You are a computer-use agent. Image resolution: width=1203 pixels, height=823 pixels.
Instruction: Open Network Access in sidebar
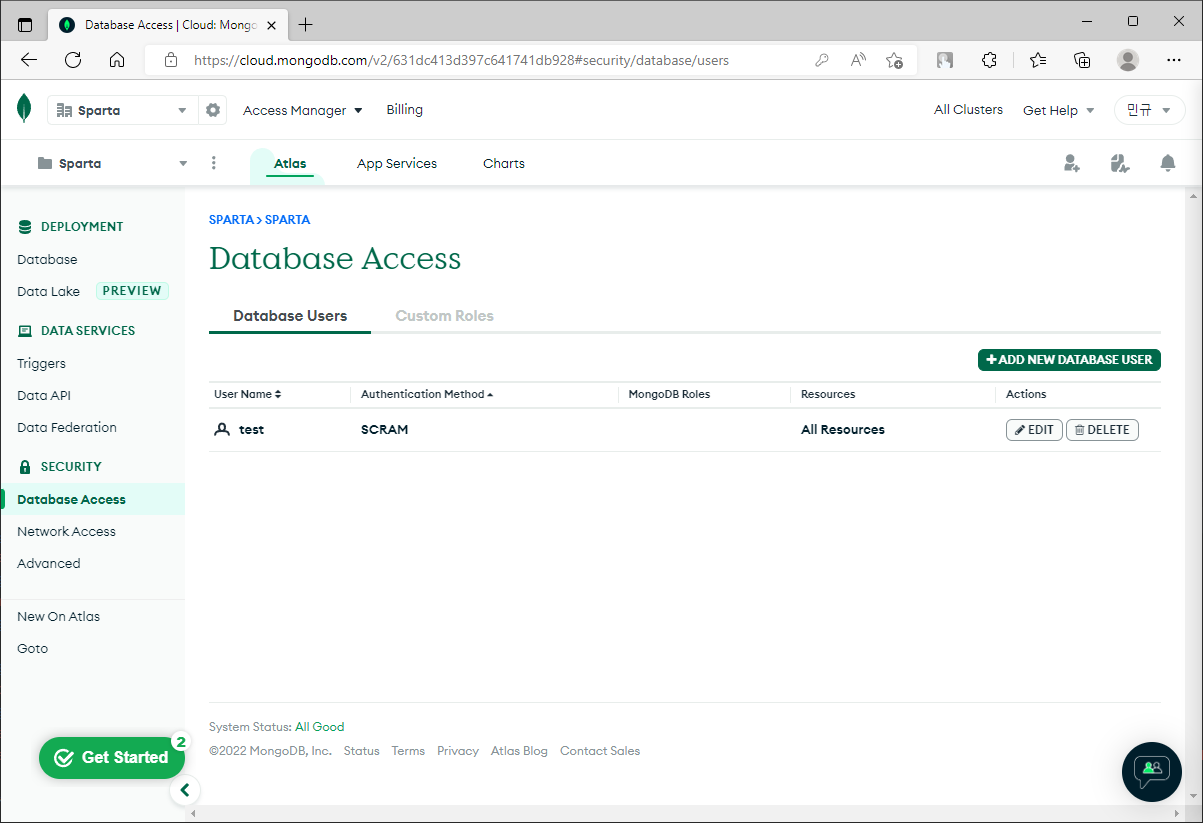[x=66, y=531]
